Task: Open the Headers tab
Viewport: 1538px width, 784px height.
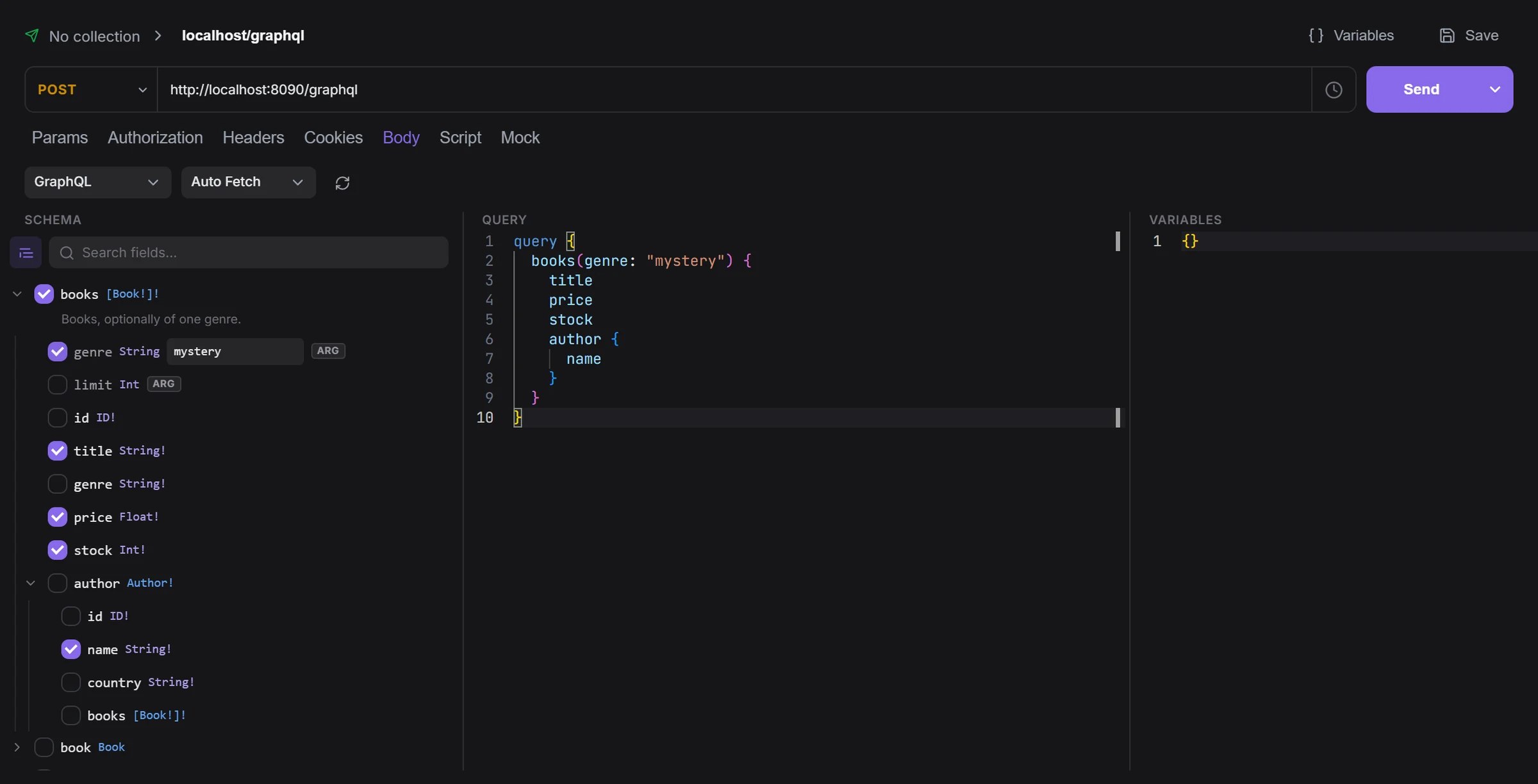Action: (253, 138)
